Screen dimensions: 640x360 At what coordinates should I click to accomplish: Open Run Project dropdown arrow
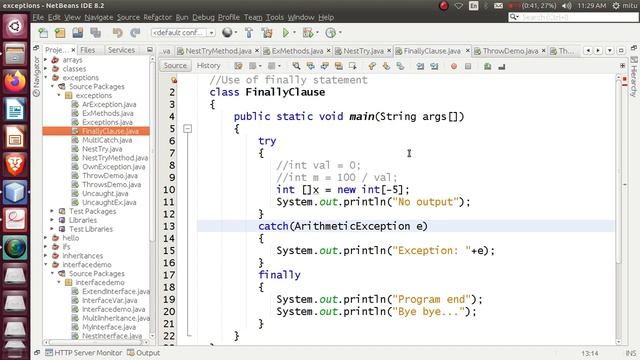tap(294, 33)
